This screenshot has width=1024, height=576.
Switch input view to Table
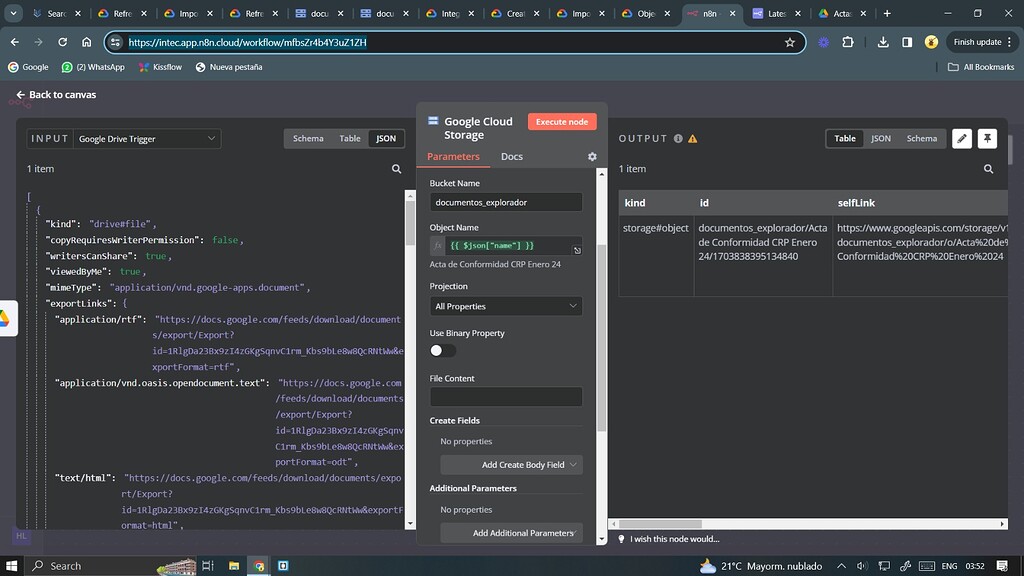coord(349,138)
